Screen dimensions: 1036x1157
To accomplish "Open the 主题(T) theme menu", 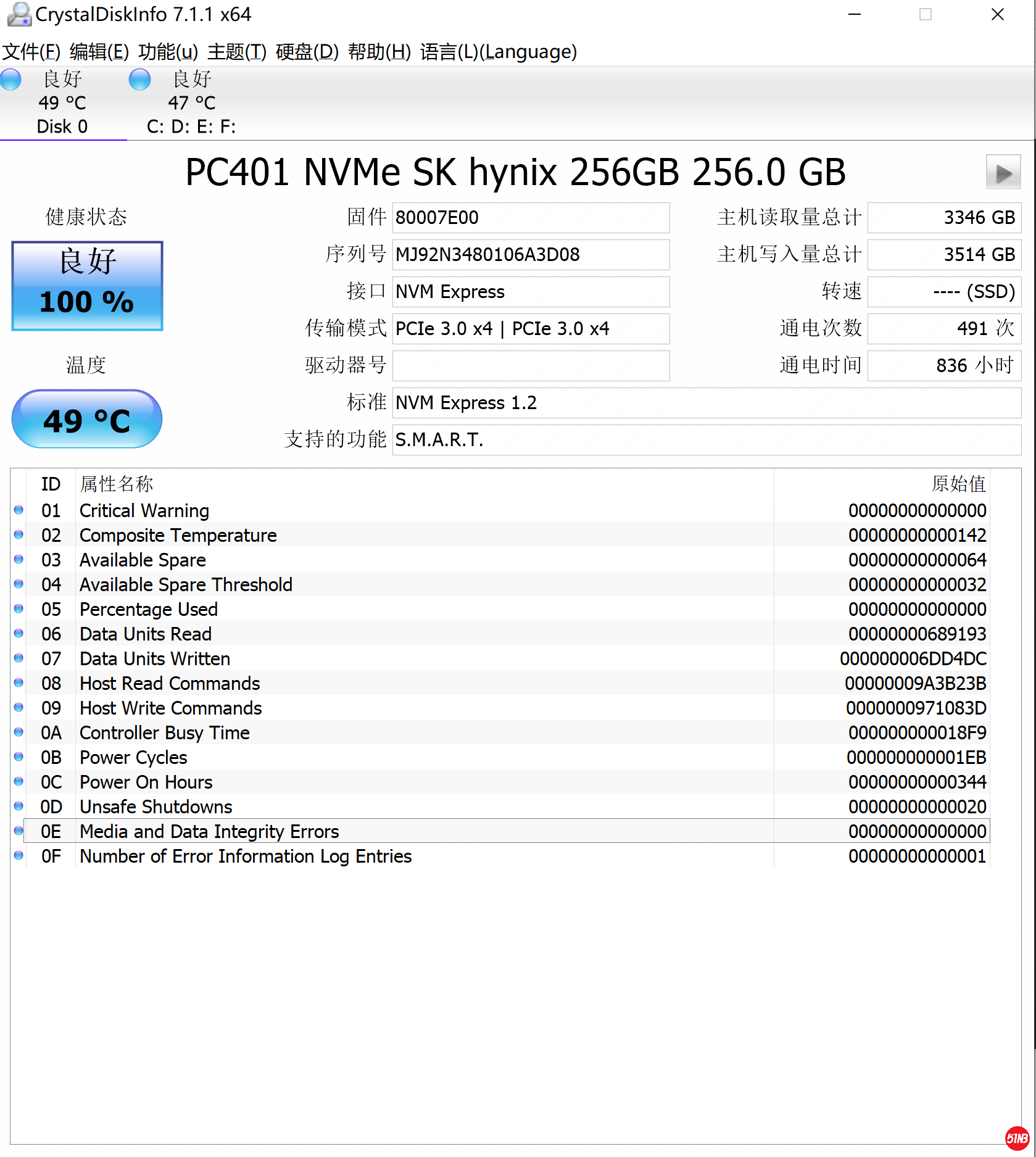I will click(236, 52).
